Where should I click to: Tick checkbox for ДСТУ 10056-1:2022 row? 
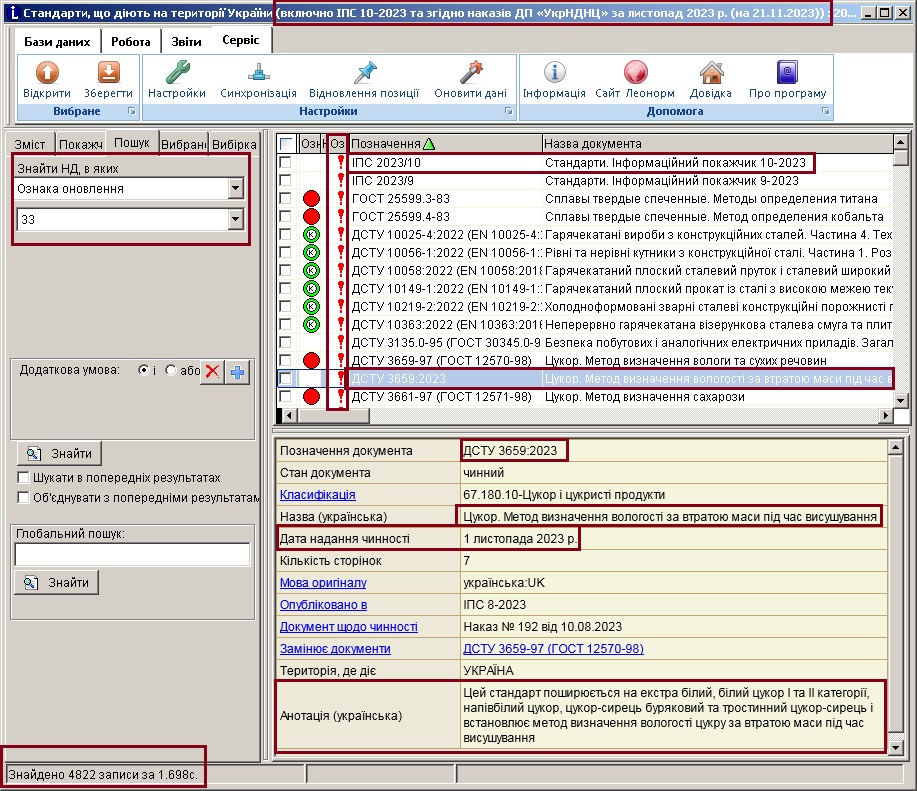tap(285, 253)
